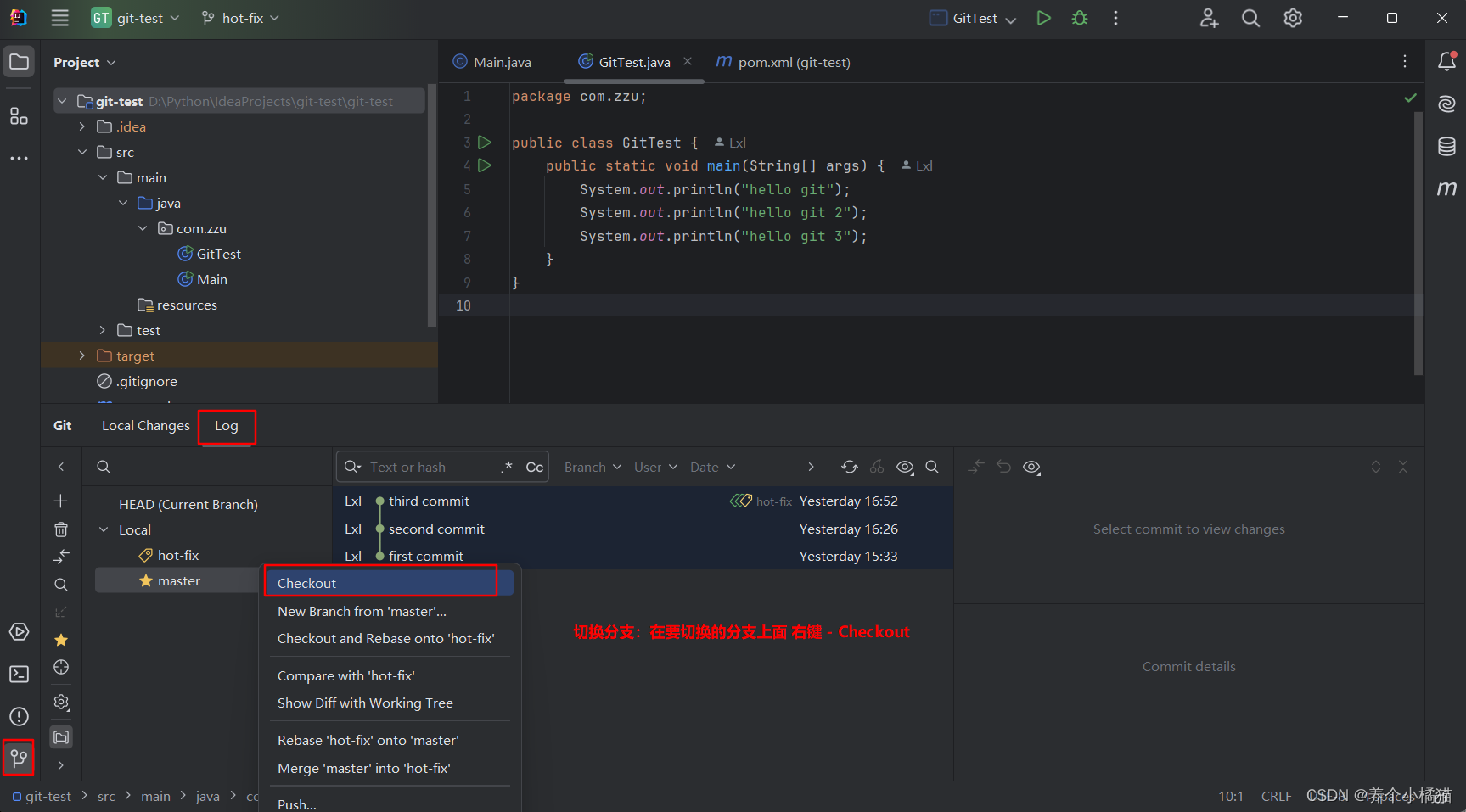Run the GitTest configuration
The height and width of the screenshot is (812, 1466).
point(1043,18)
